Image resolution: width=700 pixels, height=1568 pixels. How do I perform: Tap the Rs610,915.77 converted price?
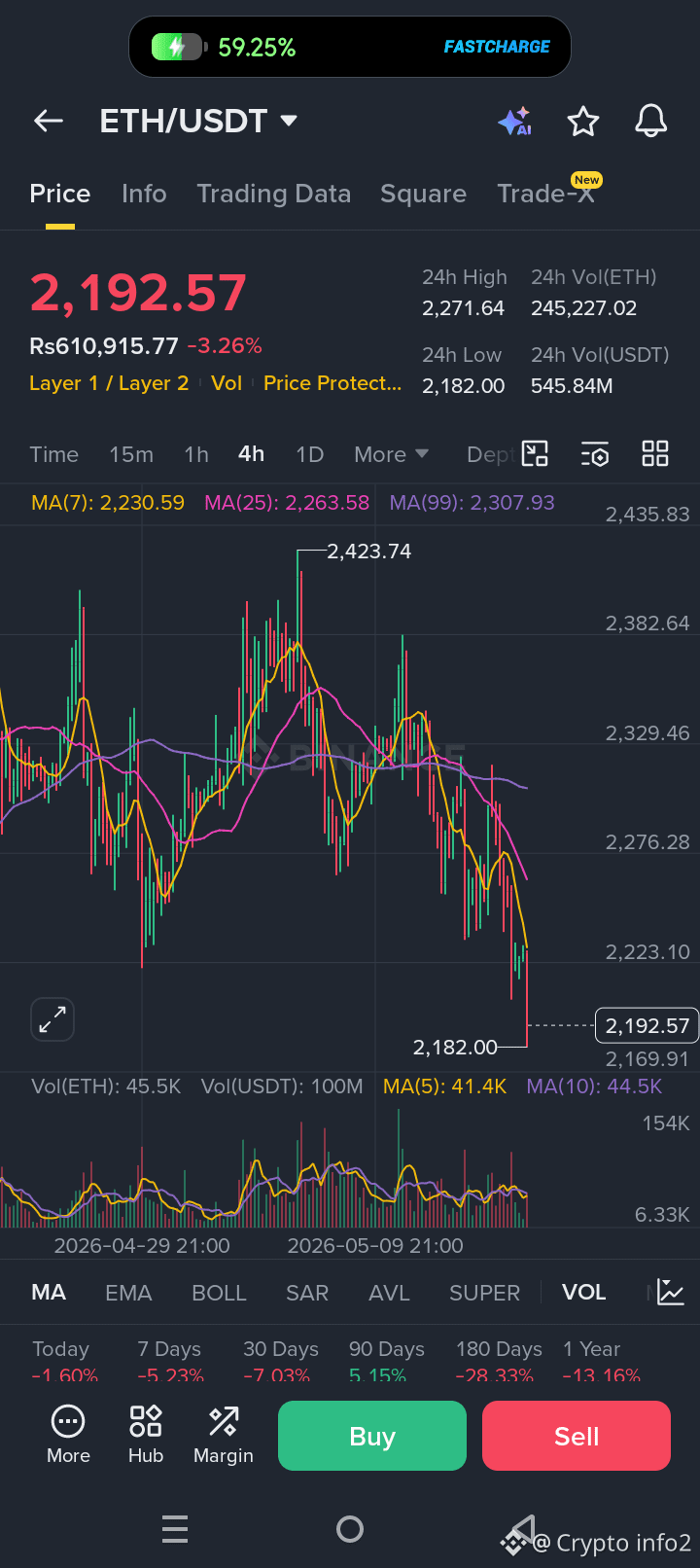pyautogui.click(x=104, y=346)
